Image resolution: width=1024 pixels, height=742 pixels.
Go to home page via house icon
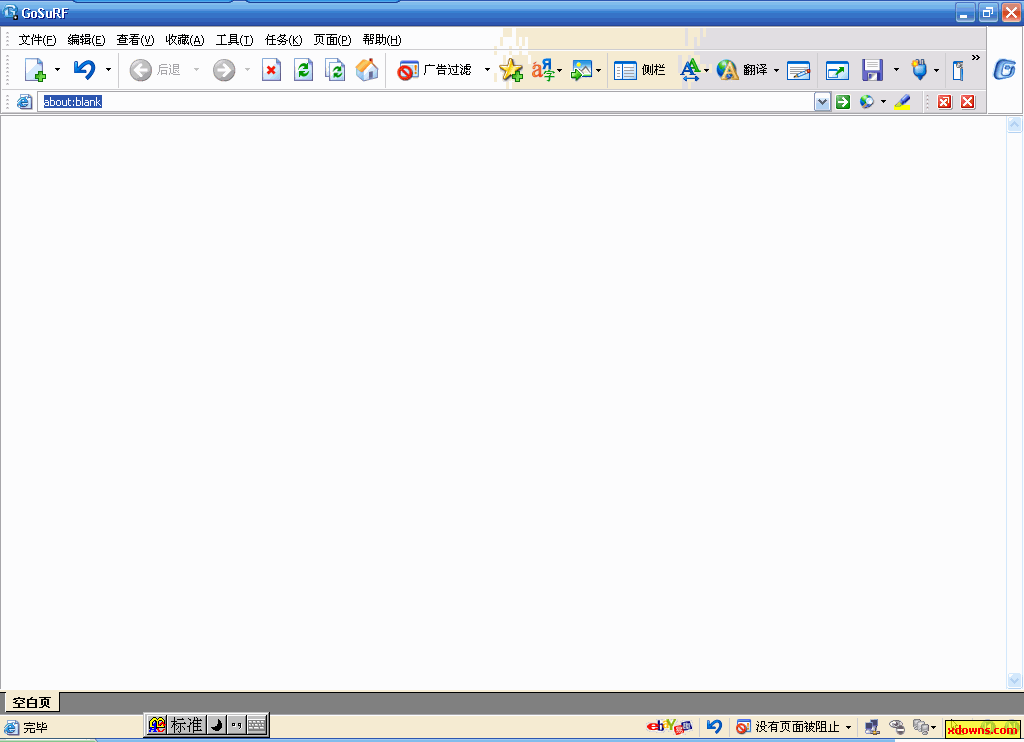[367, 69]
